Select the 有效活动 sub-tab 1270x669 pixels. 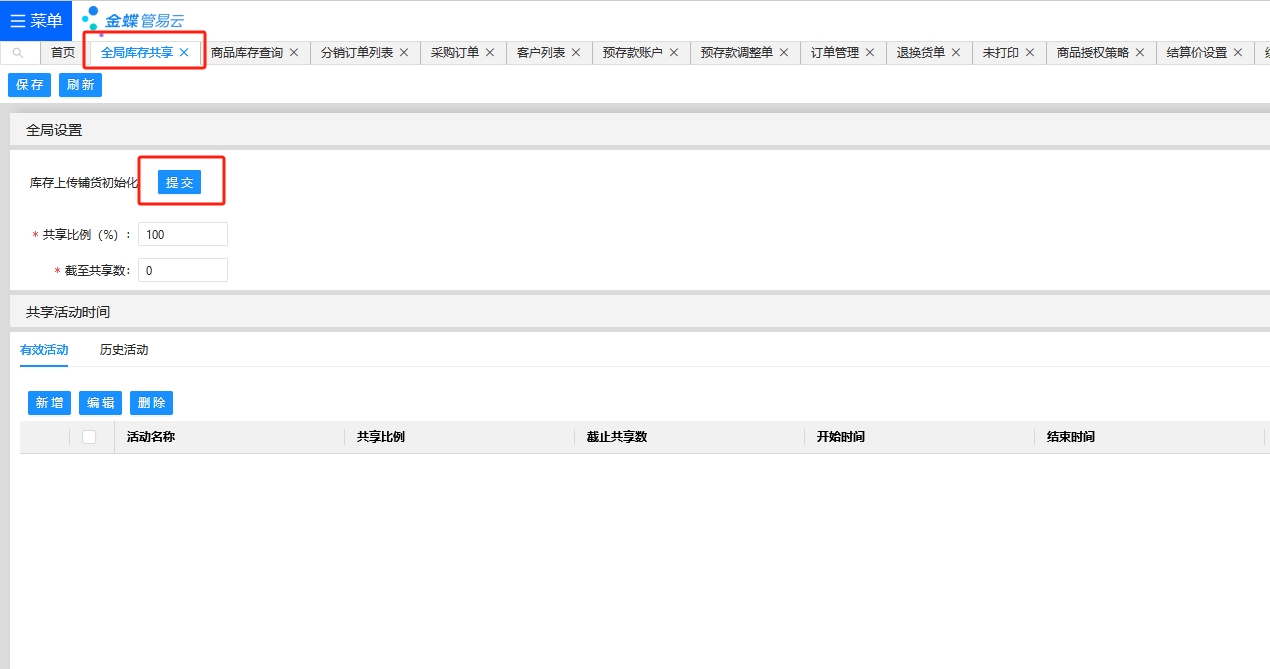click(x=44, y=350)
